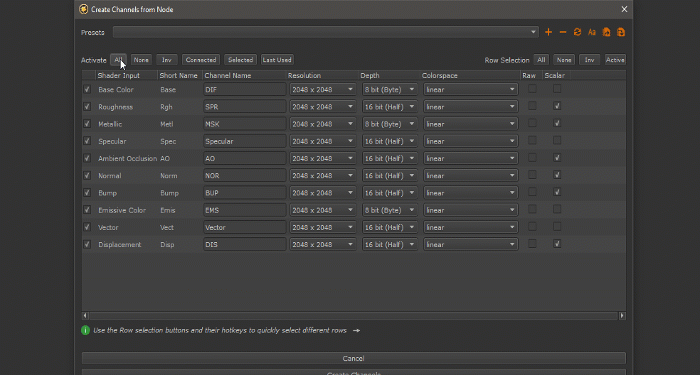
Task: Toggle the Scalar checkbox for Metallic
Action: [557, 123]
